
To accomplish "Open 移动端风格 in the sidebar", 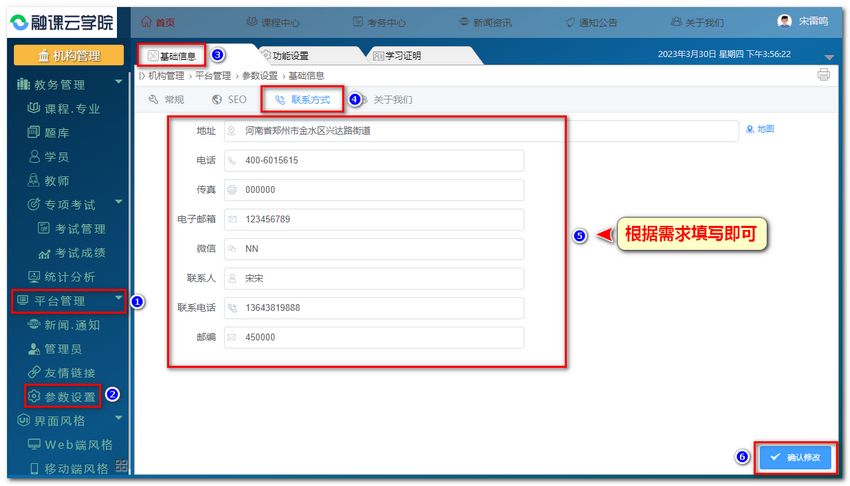I will (76, 469).
